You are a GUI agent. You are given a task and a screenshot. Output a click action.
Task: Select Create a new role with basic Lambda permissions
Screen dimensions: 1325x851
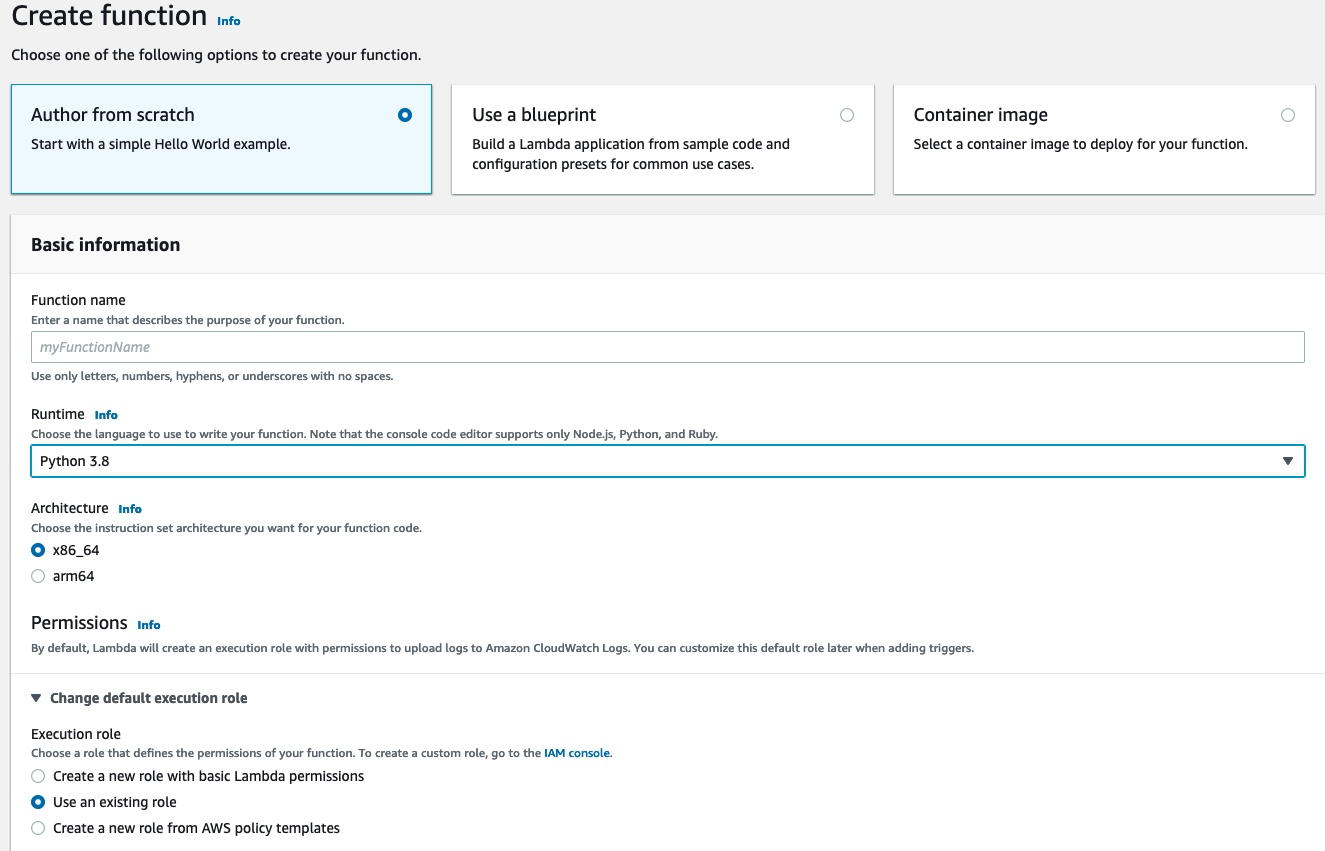[x=38, y=776]
